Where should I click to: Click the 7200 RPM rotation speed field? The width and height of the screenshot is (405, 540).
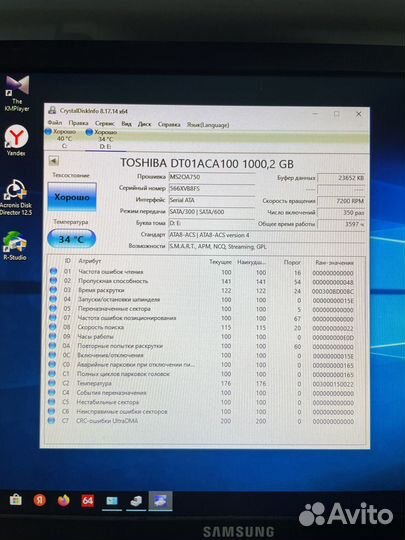pos(341,201)
